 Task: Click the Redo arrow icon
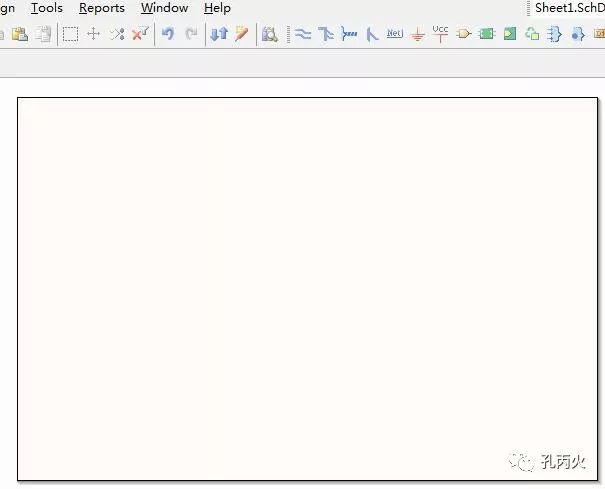pos(191,34)
